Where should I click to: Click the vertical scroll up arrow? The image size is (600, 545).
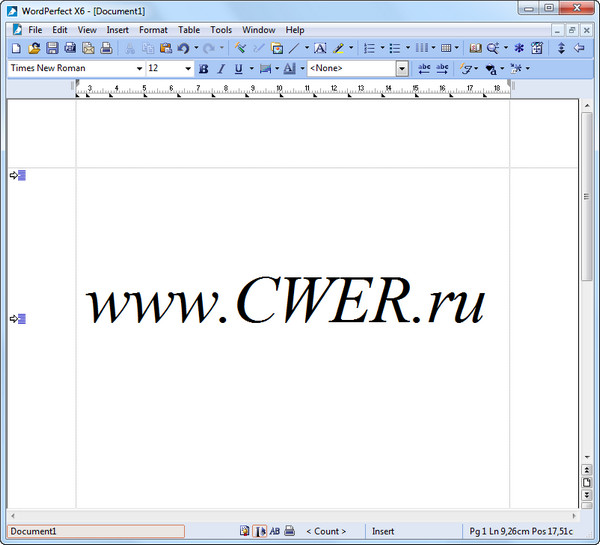point(586,105)
